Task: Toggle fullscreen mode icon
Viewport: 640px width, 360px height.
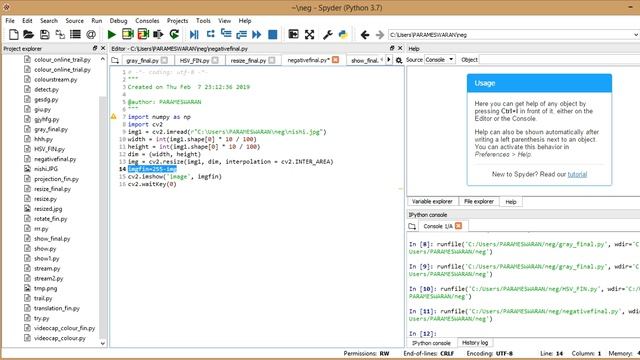Action: (x=309, y=35)
